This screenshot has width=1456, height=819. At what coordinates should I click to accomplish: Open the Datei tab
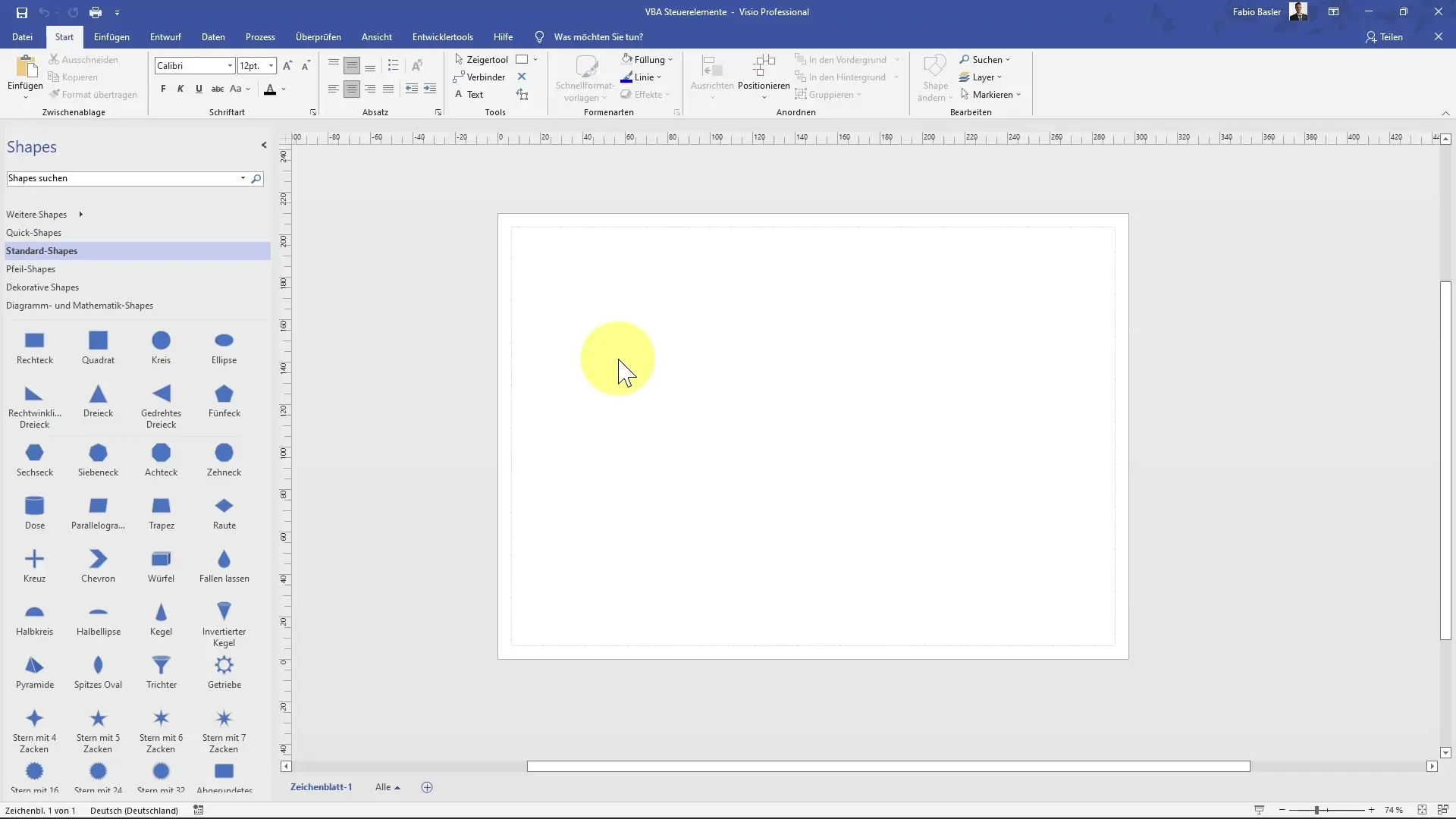(x=22, y=36)
